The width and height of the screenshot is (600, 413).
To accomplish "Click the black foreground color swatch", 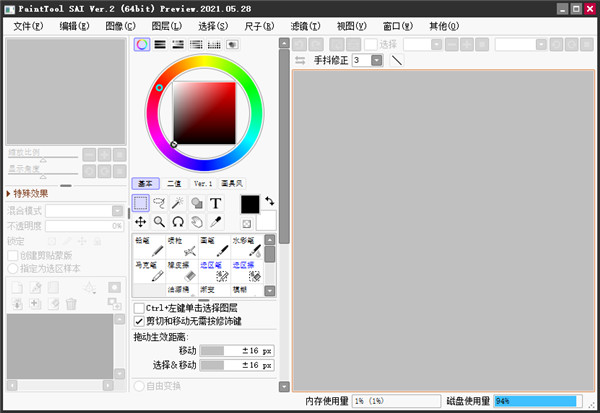I will (250, 204).
